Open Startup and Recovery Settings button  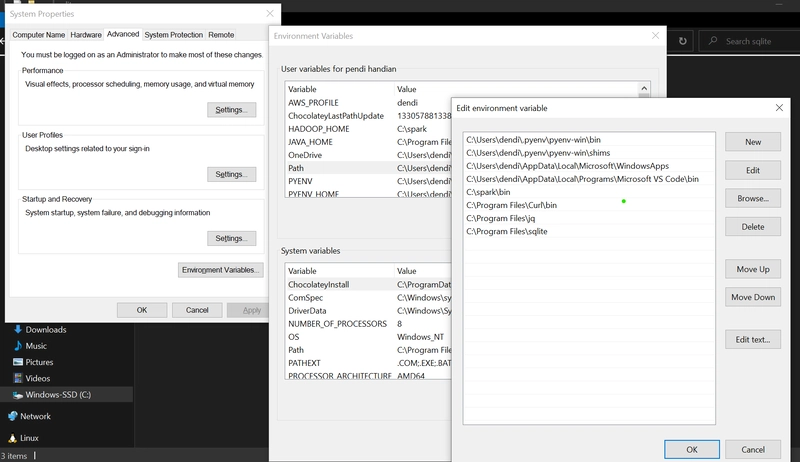(x=232, y=238)
